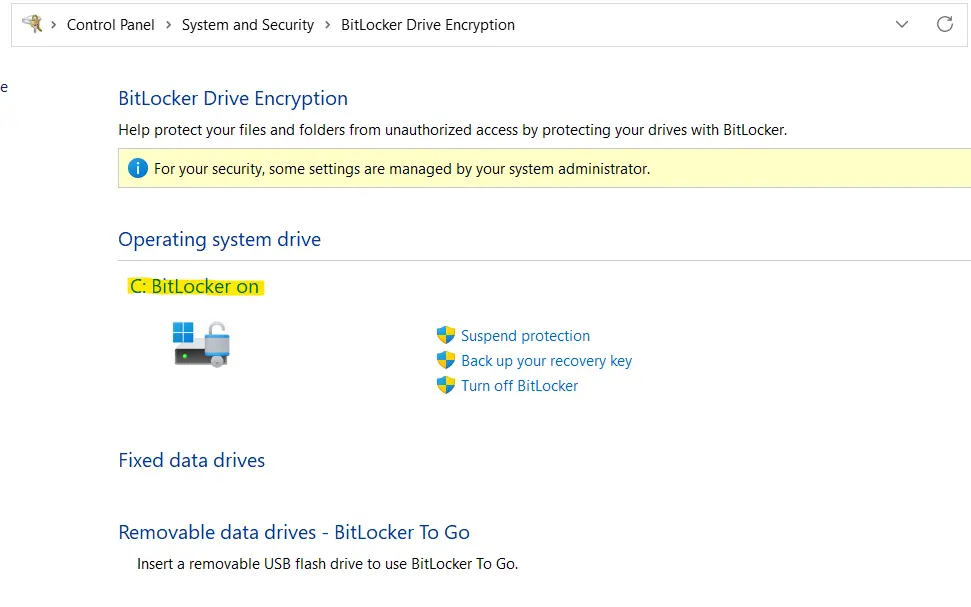Image resolution: width=971 pixels, height=607 pixels.
Task: Select the System and Security breadcrumb item
Action: click(x=247, y=24)
